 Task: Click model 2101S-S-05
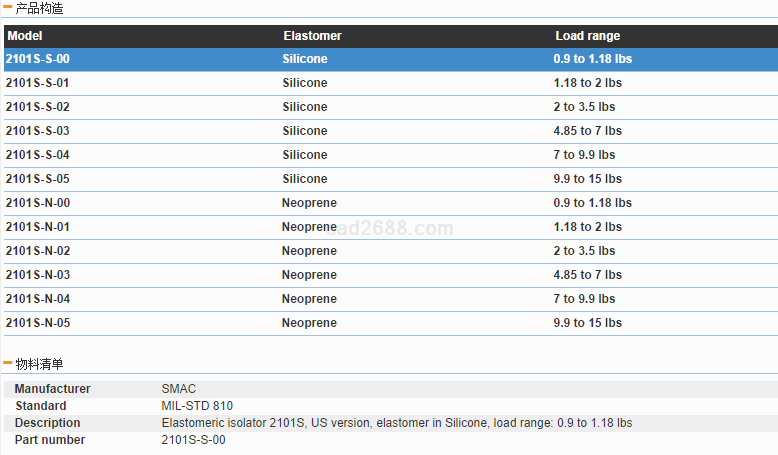(x=38, y=179)
